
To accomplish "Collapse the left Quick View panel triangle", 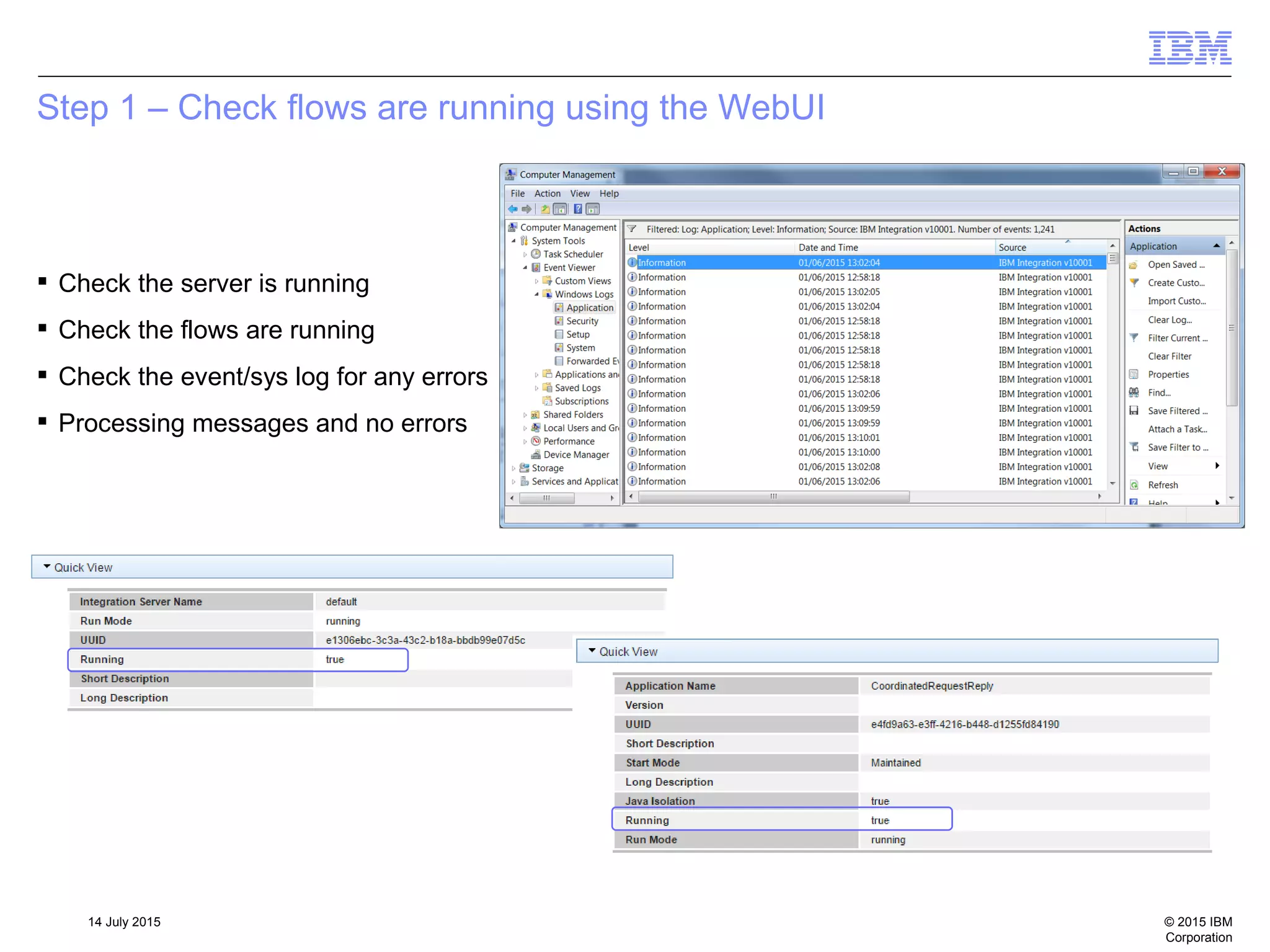I will tap(47, 567).
